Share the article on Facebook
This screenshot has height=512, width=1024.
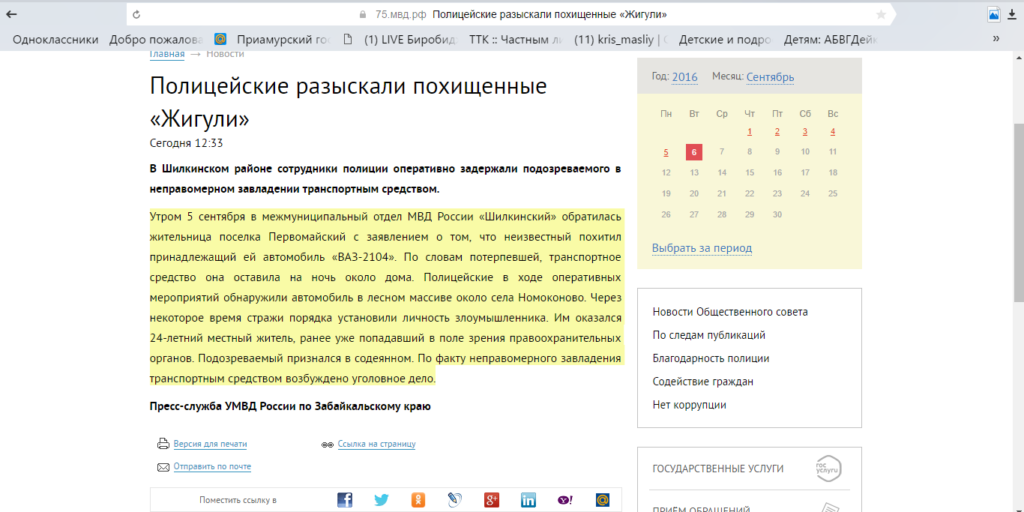(345, 500)
